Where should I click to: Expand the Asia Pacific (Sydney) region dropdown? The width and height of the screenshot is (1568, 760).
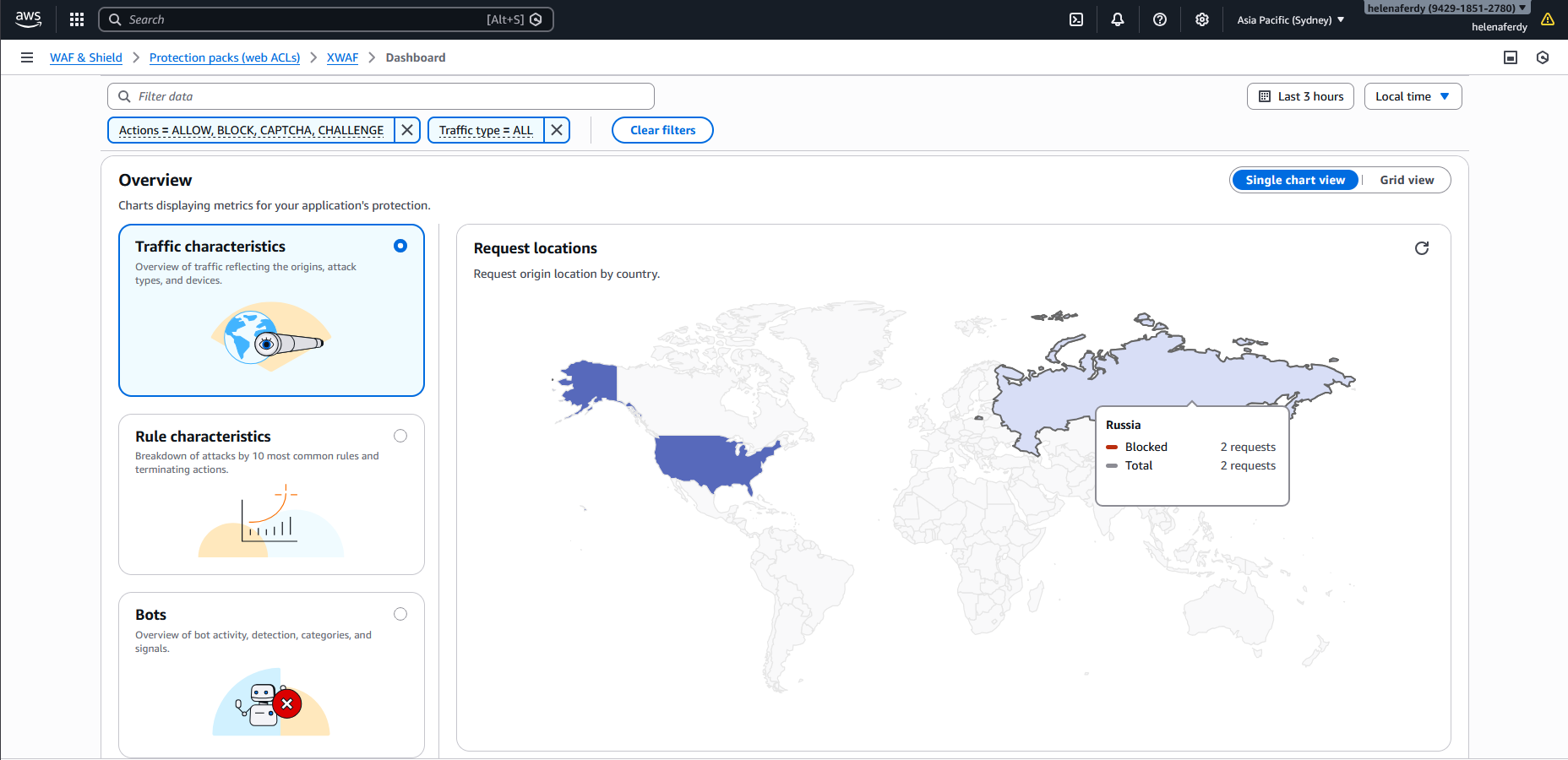pyautogui.click(x=1290, y=19)
